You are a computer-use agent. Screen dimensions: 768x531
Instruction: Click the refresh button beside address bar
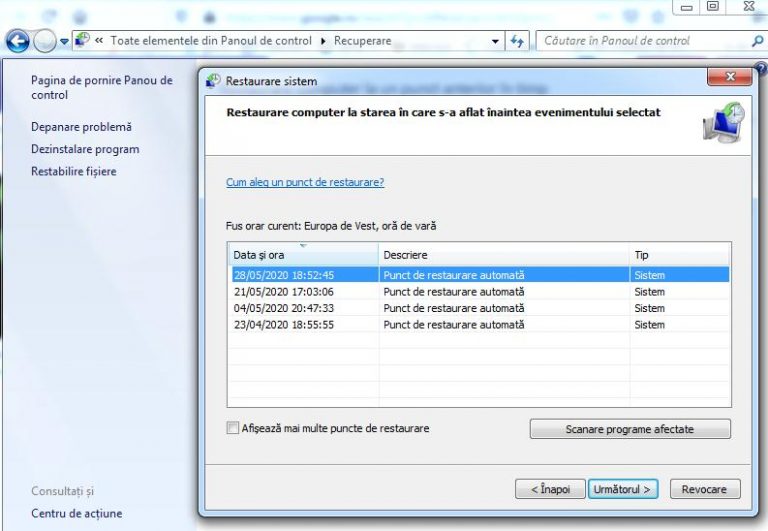click(x=517, y=41)
